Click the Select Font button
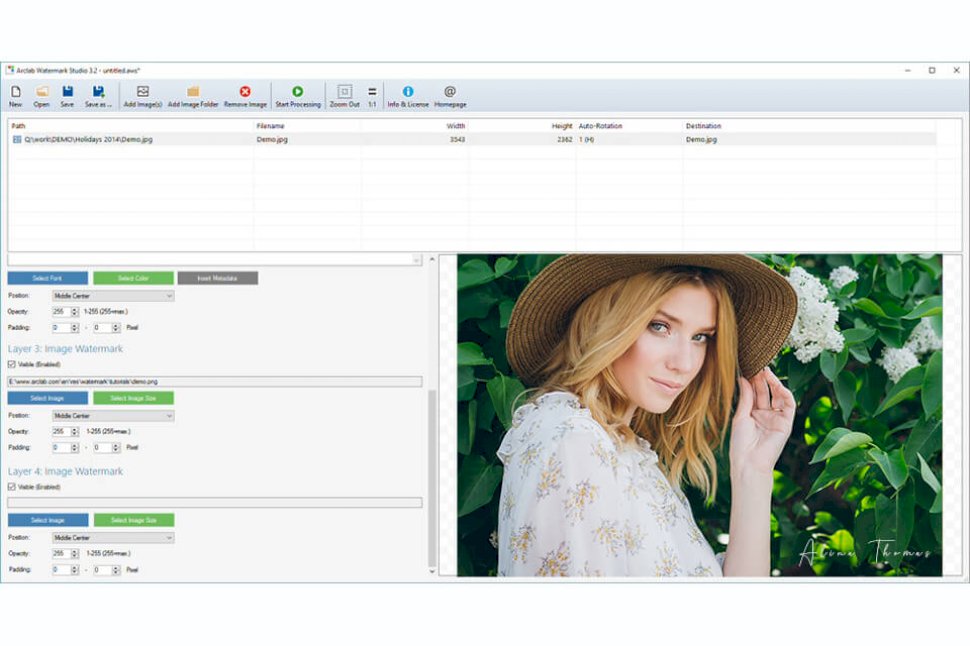 tap(48, 278)
